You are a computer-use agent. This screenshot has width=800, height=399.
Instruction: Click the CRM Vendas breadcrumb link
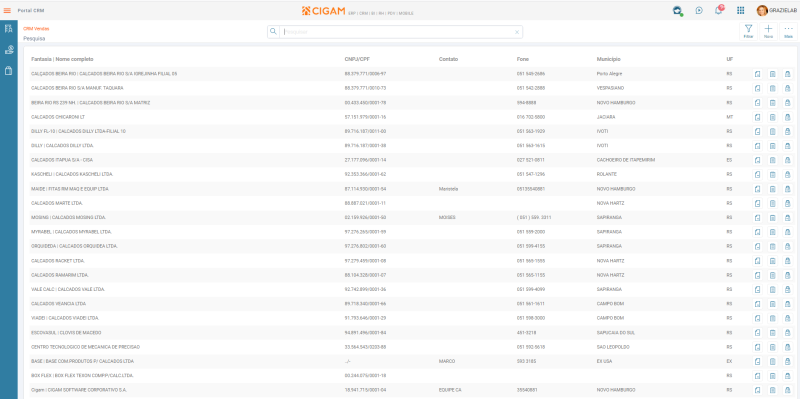36,29
